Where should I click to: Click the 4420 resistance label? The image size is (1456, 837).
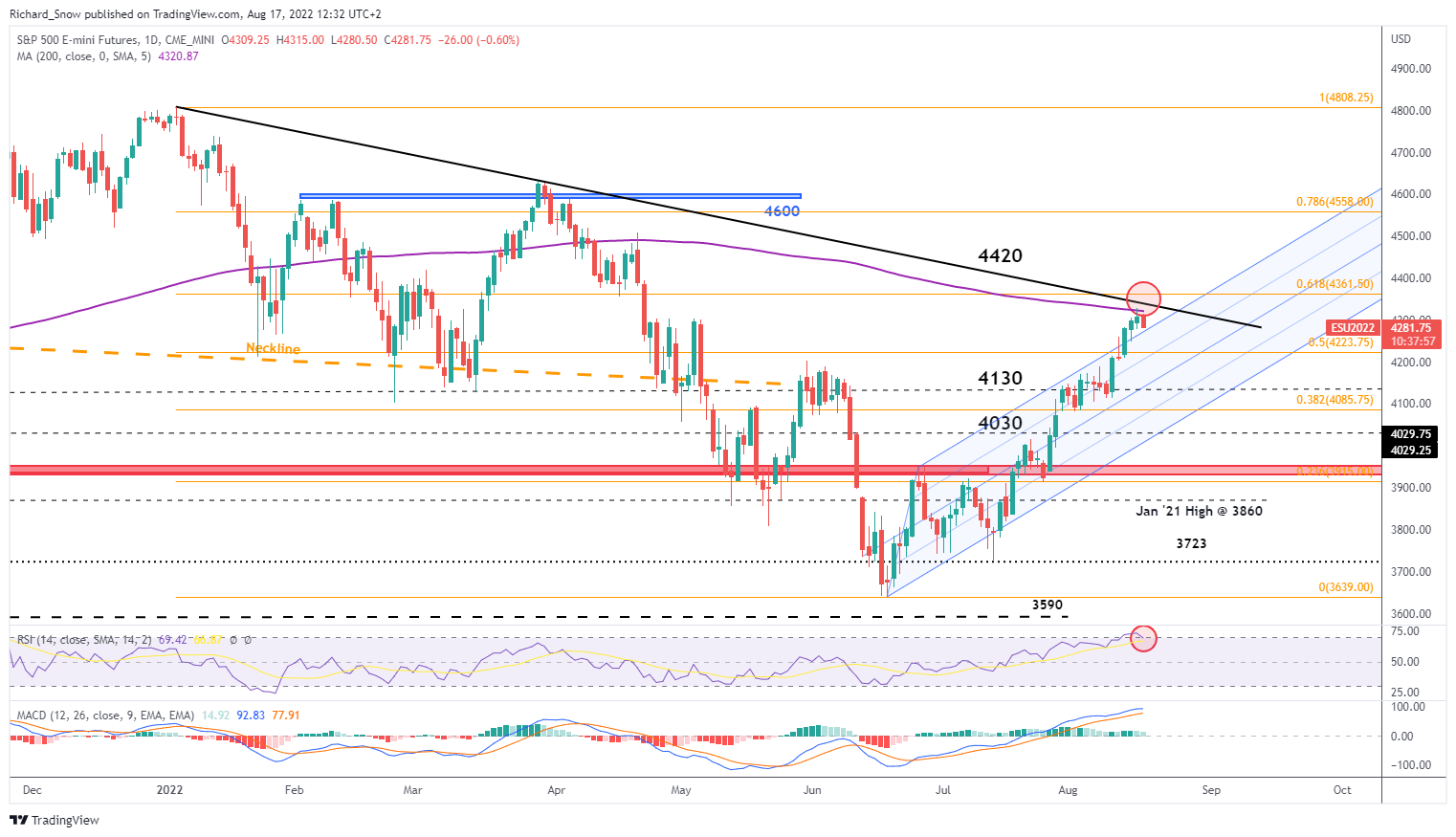coord(1000,255)
